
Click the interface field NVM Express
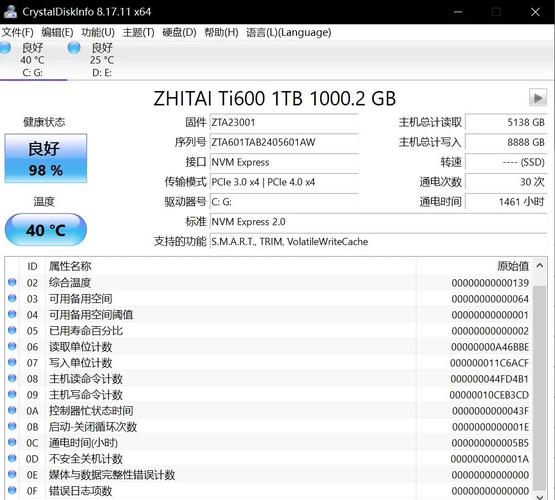tap(284, 162)
